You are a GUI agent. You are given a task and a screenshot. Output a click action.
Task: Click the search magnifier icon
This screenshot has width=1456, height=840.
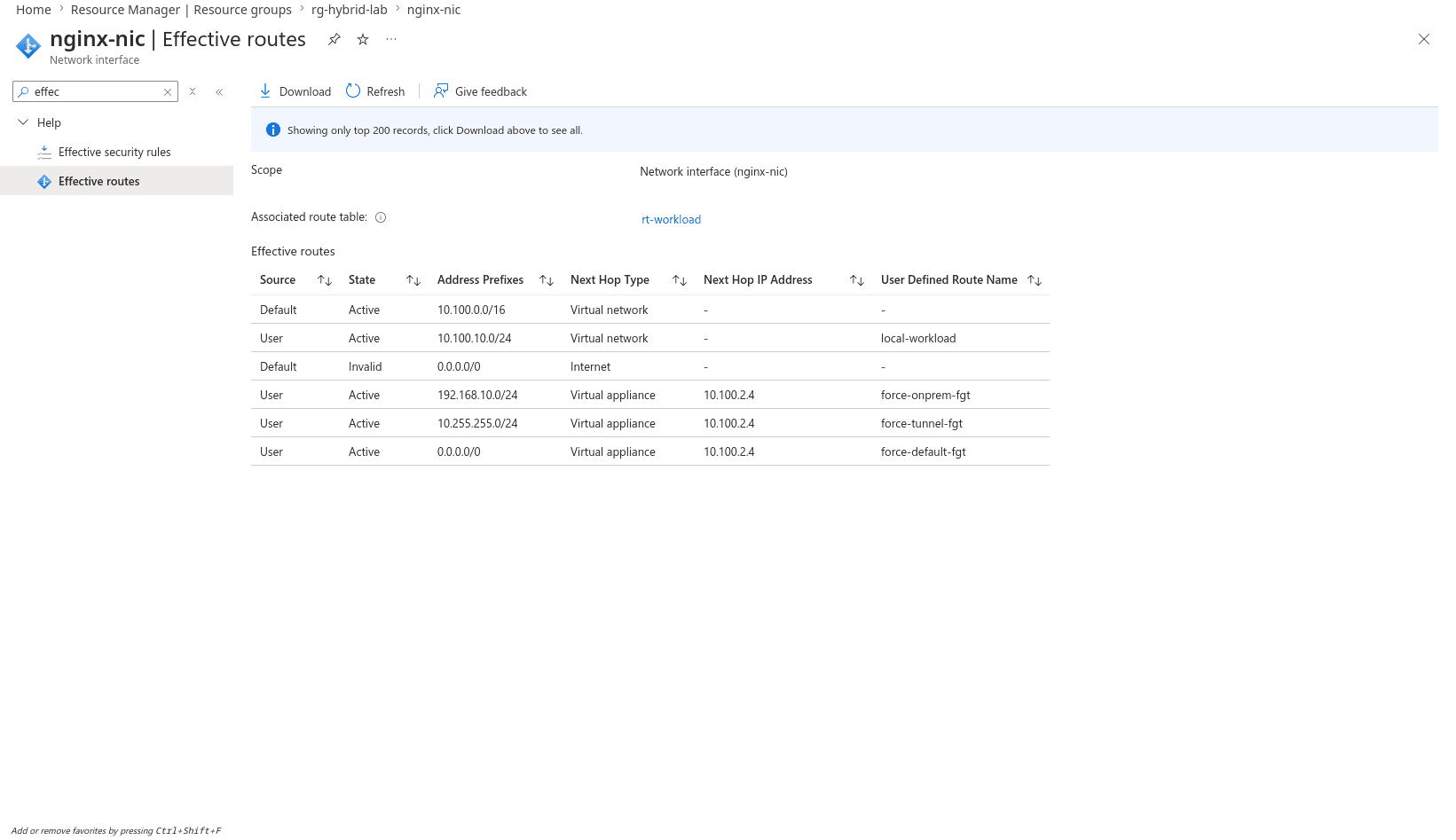23,91
